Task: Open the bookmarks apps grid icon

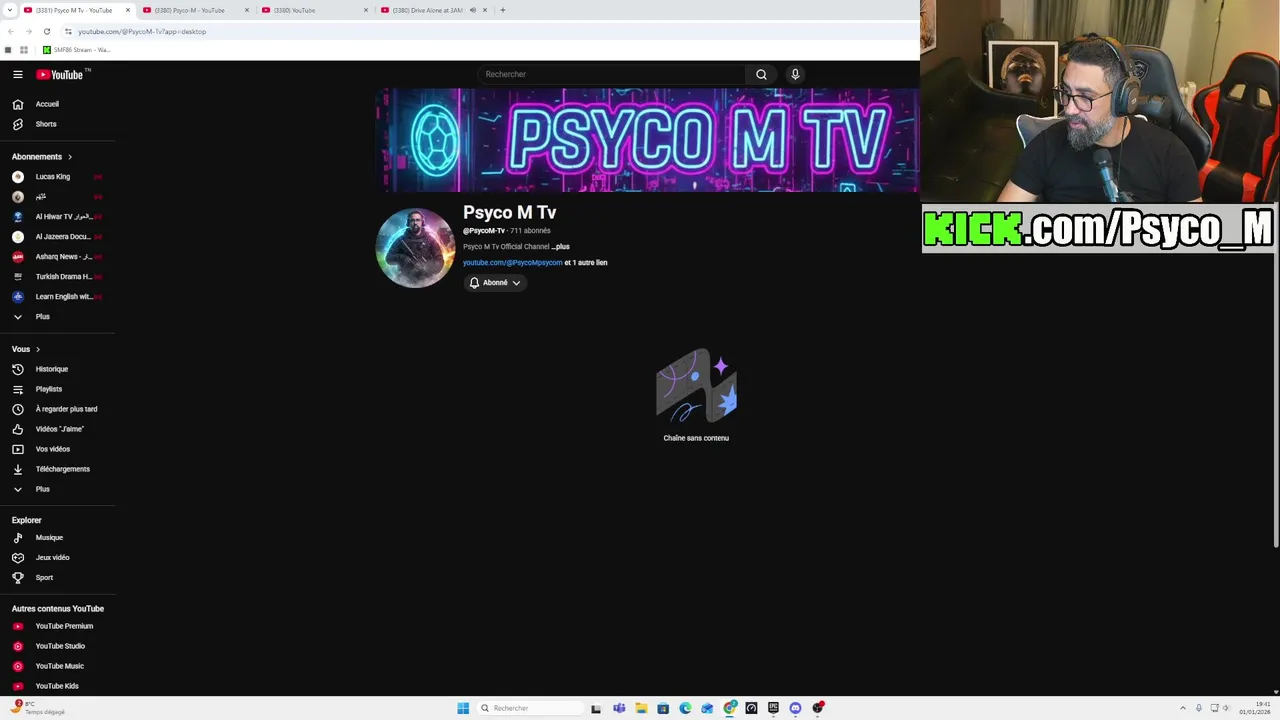Action: pyautogui.click(x=24, y=50)
